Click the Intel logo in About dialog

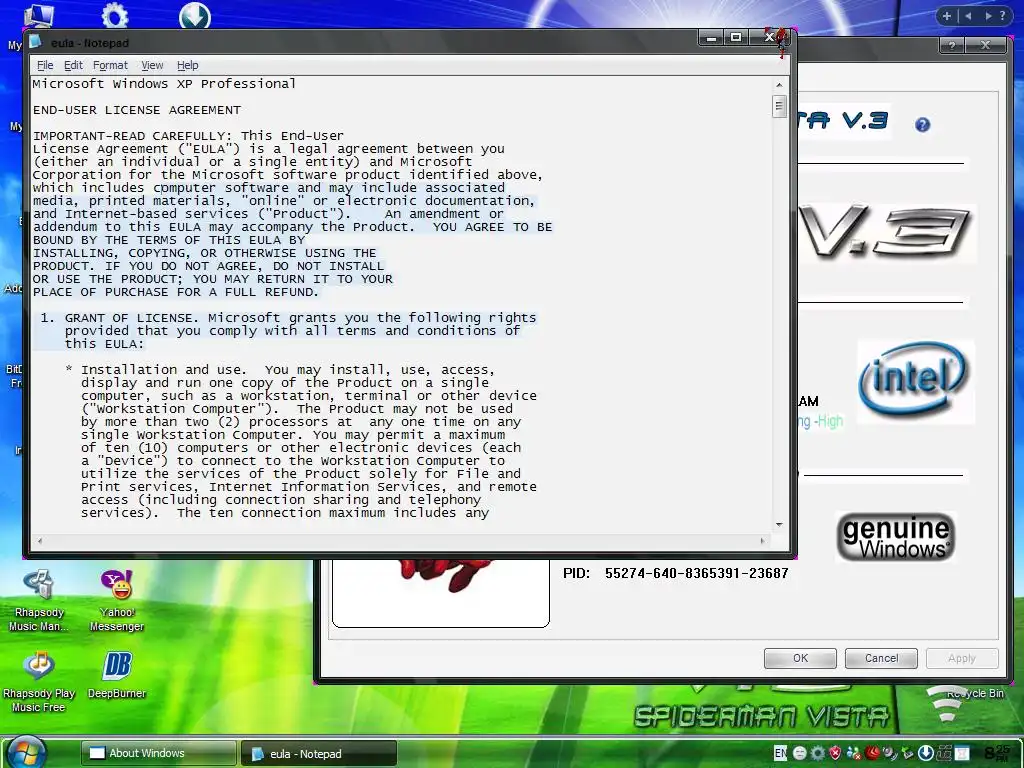coord(915,381)
